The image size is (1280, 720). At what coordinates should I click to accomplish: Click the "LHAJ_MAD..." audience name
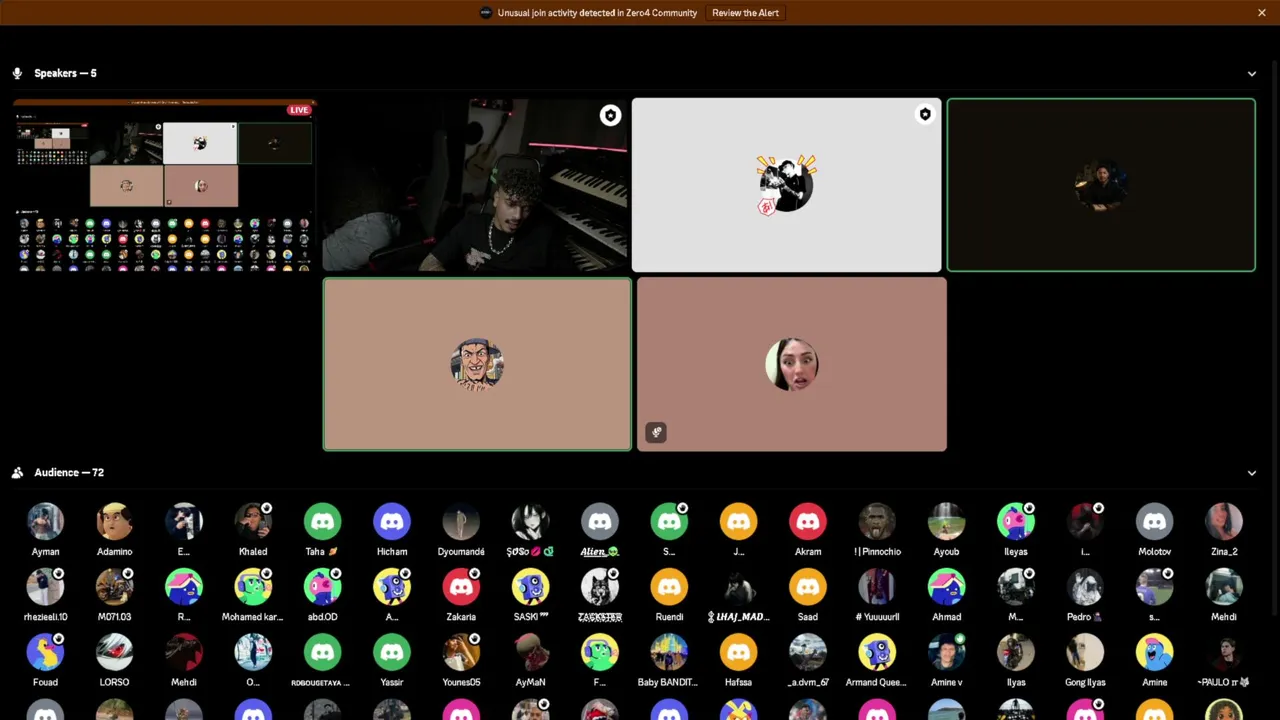point(739,617)
